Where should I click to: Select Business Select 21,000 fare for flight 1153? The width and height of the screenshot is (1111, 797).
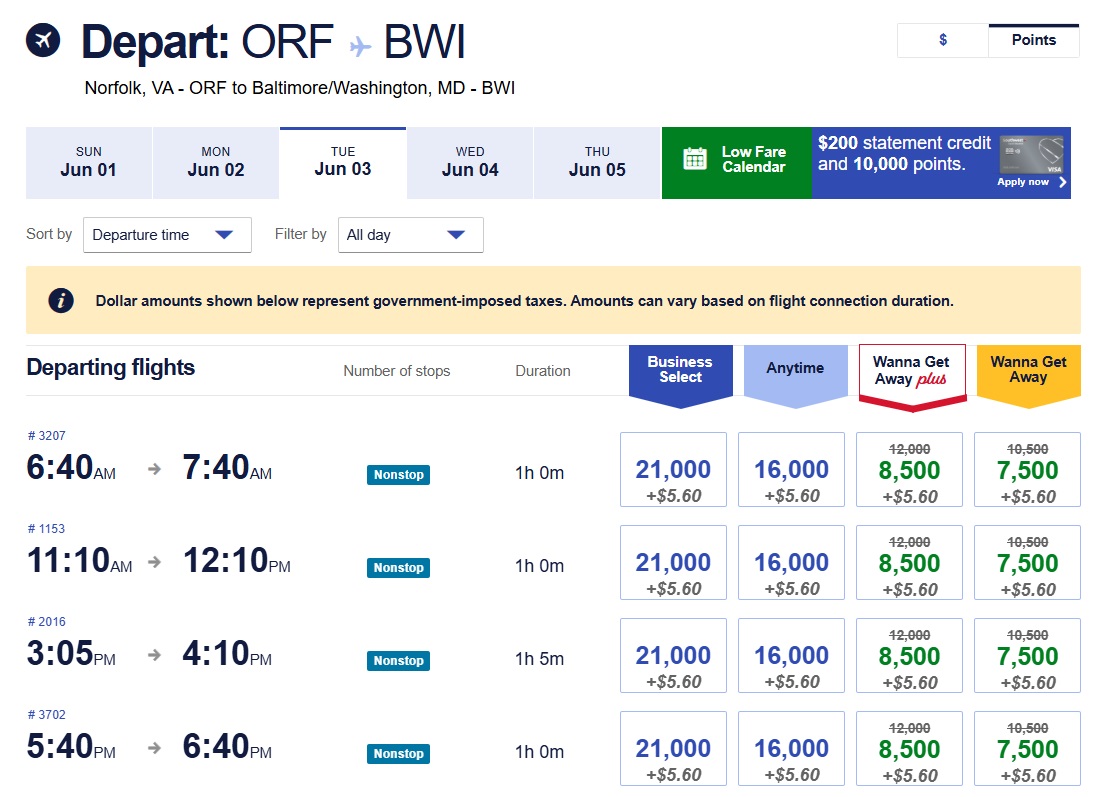[673, 563]
